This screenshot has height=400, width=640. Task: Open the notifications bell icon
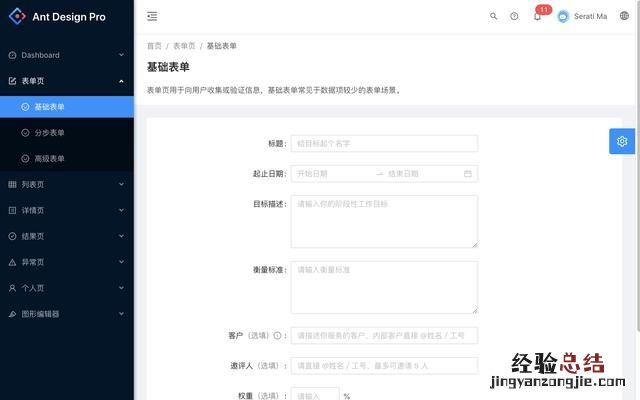[537, 17]
